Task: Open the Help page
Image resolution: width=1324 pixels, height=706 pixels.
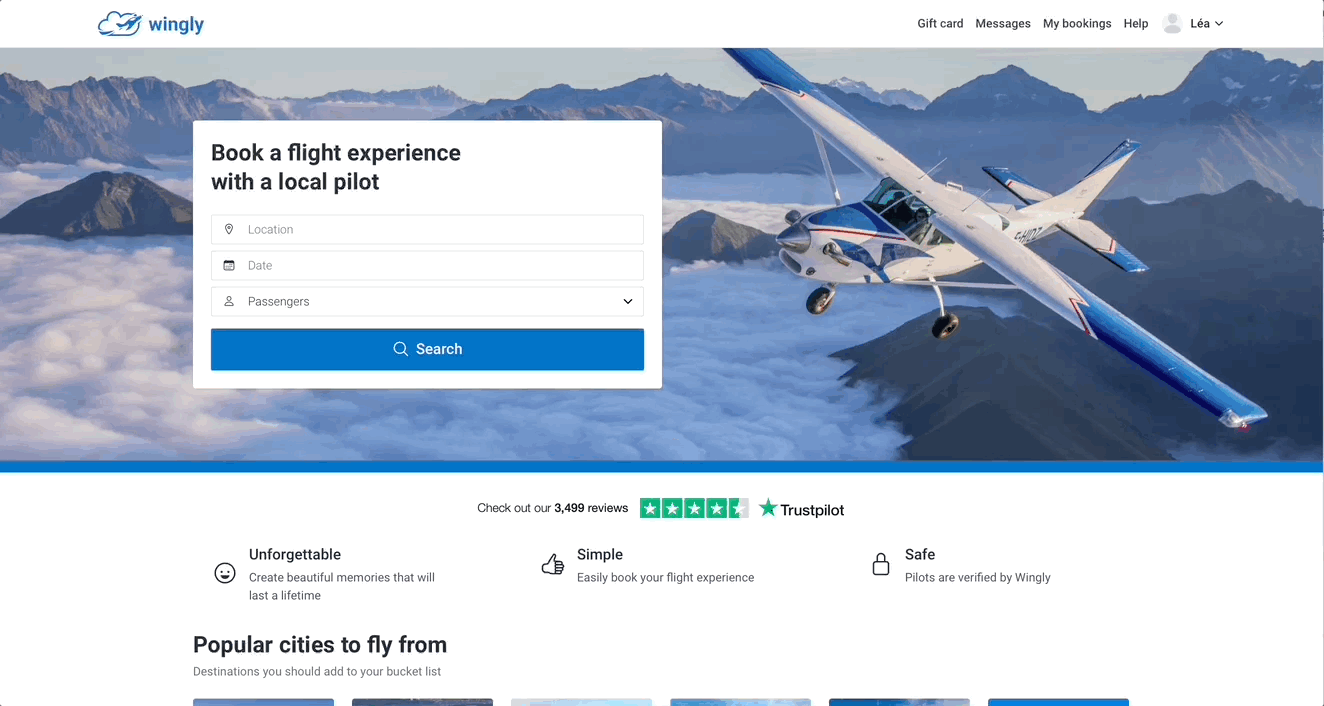Action: (x=1136, y=24)
